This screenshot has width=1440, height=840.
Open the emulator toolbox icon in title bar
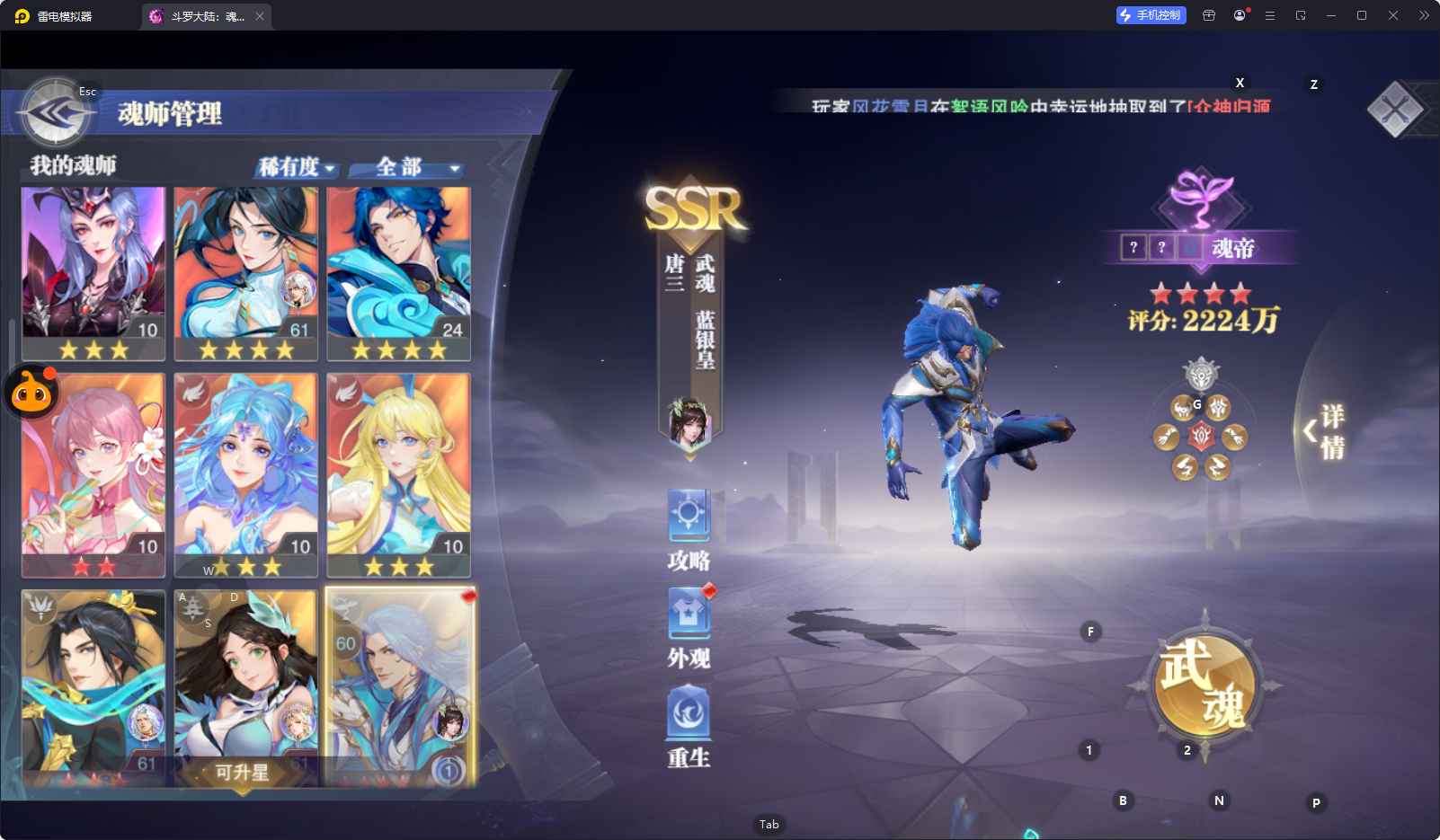pos(1209,15)
